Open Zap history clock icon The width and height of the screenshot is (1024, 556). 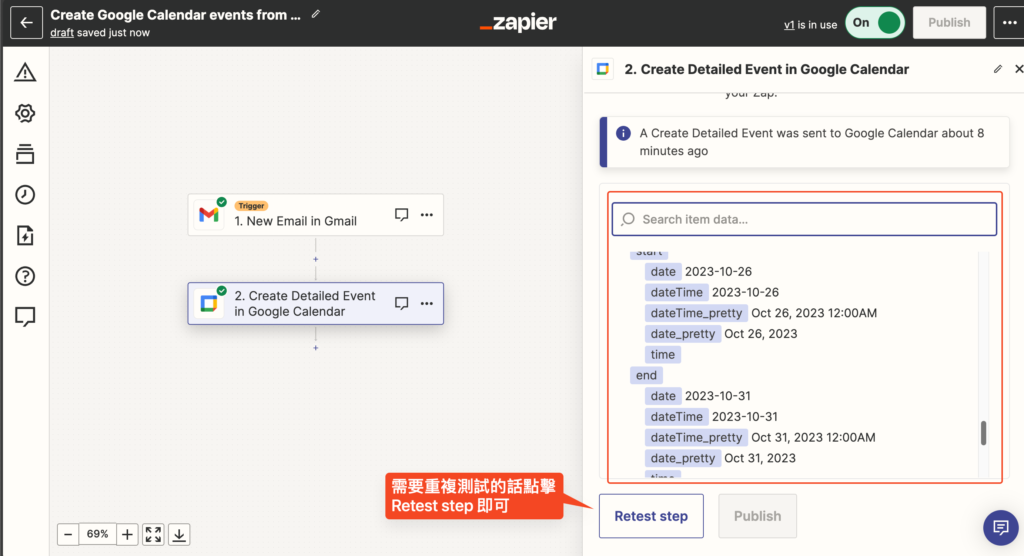25,195
